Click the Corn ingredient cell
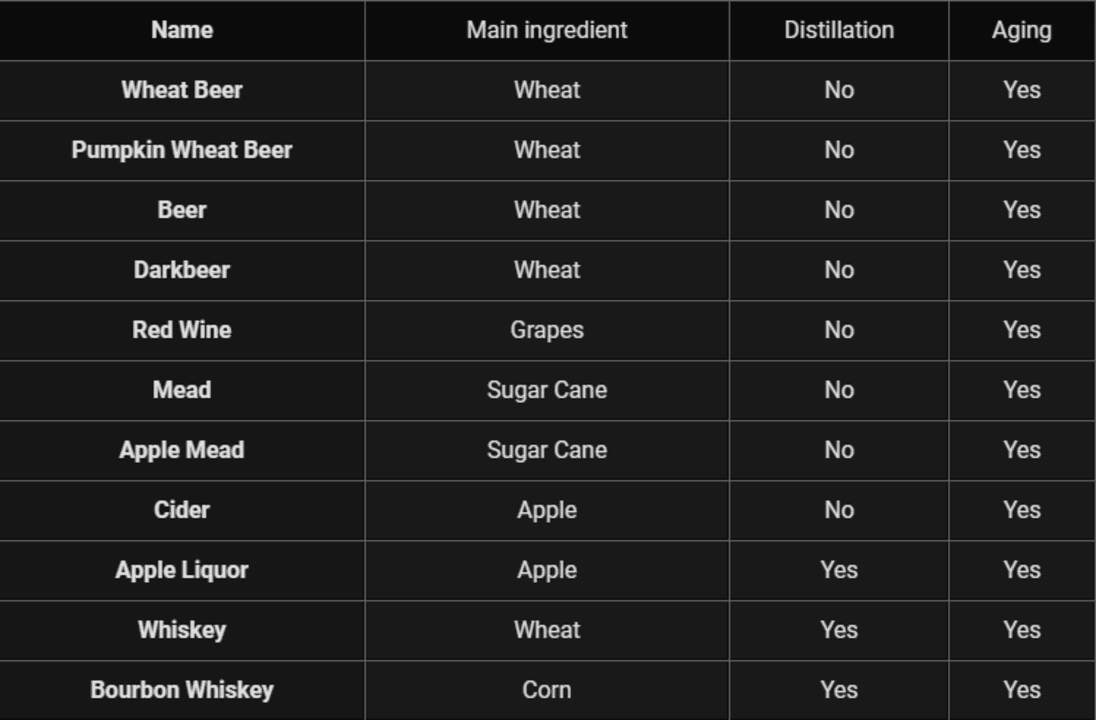The height and width of the screenshot is (720, 1096). 547,691
